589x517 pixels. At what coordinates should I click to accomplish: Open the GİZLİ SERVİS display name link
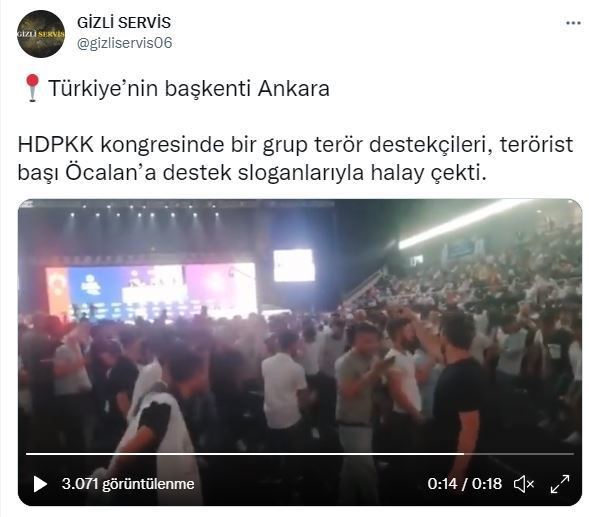(124, 23)
